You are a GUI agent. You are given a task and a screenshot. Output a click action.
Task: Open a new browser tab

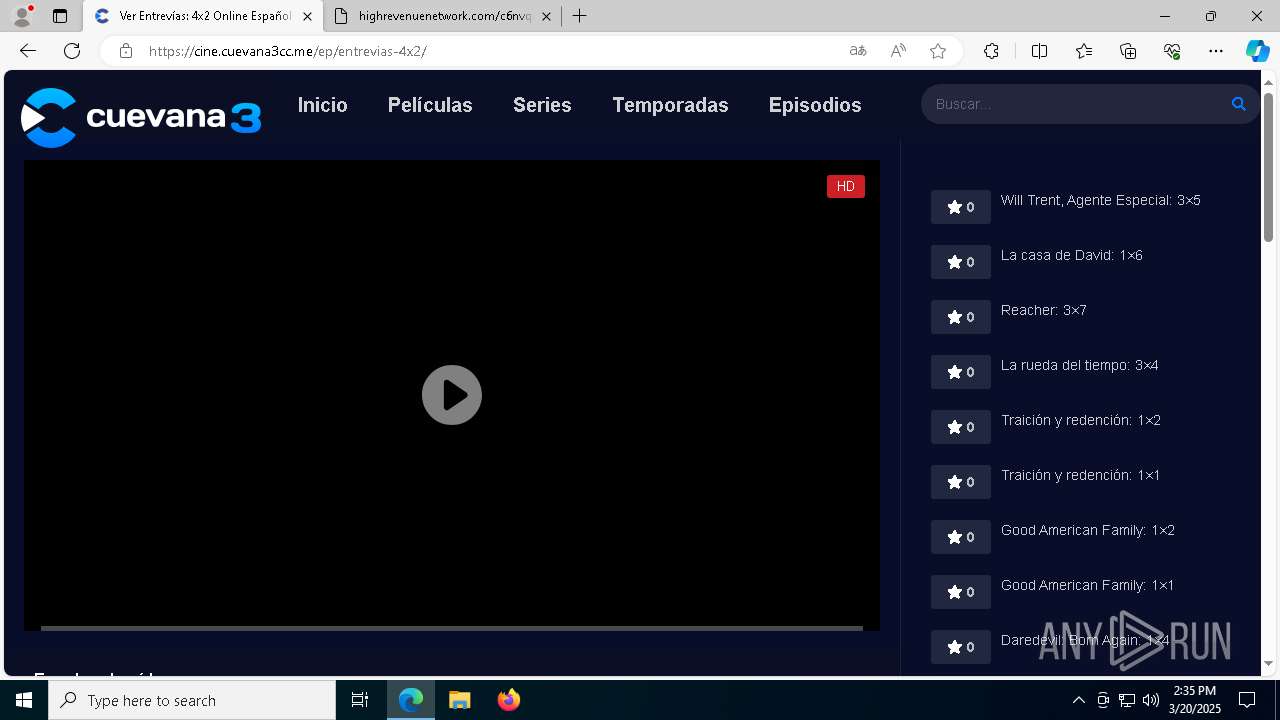[580, 16]
